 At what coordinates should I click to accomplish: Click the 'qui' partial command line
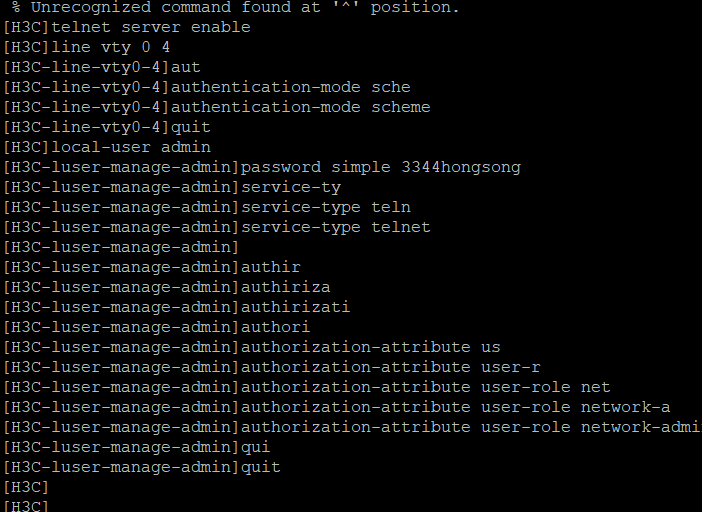255,447
